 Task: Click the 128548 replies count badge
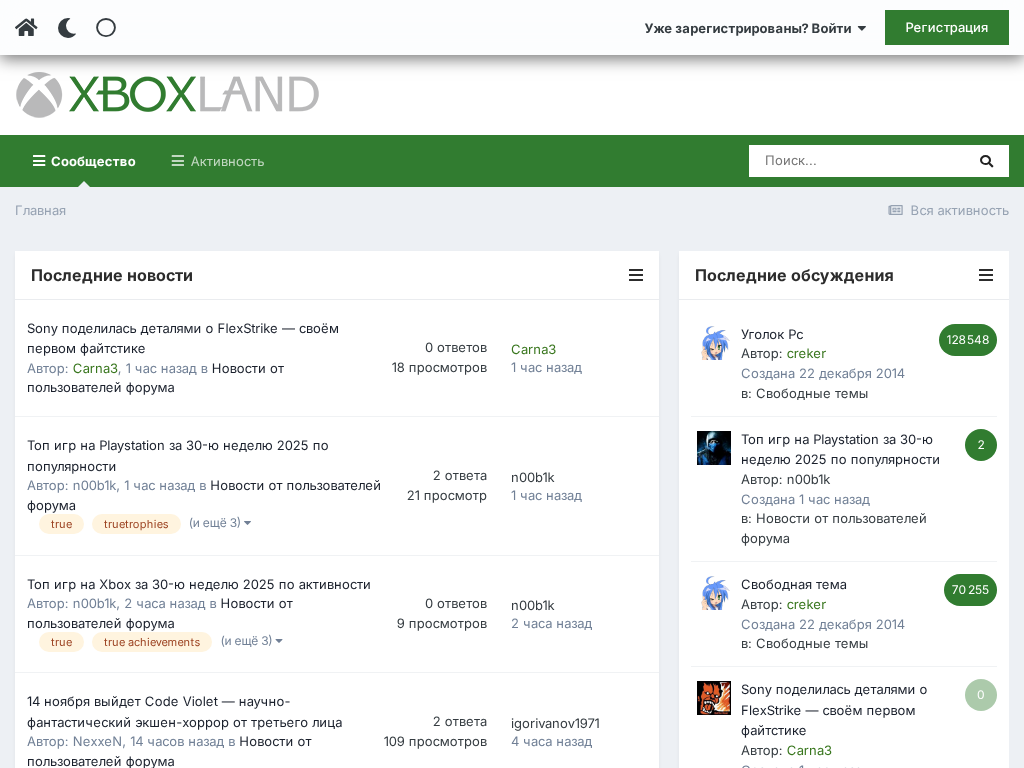(967, 340)
